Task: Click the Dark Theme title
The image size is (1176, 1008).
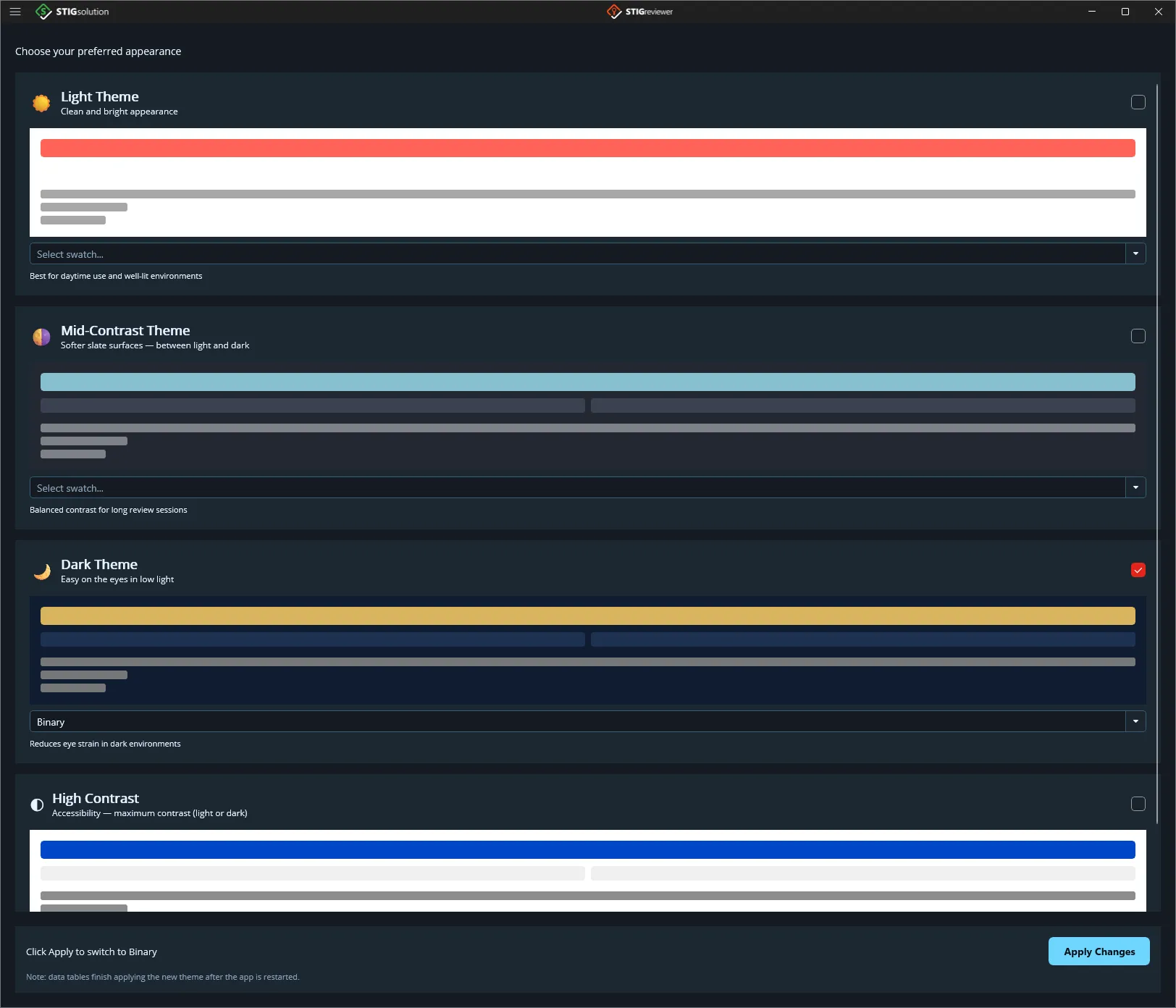Action: pos(99,564)
